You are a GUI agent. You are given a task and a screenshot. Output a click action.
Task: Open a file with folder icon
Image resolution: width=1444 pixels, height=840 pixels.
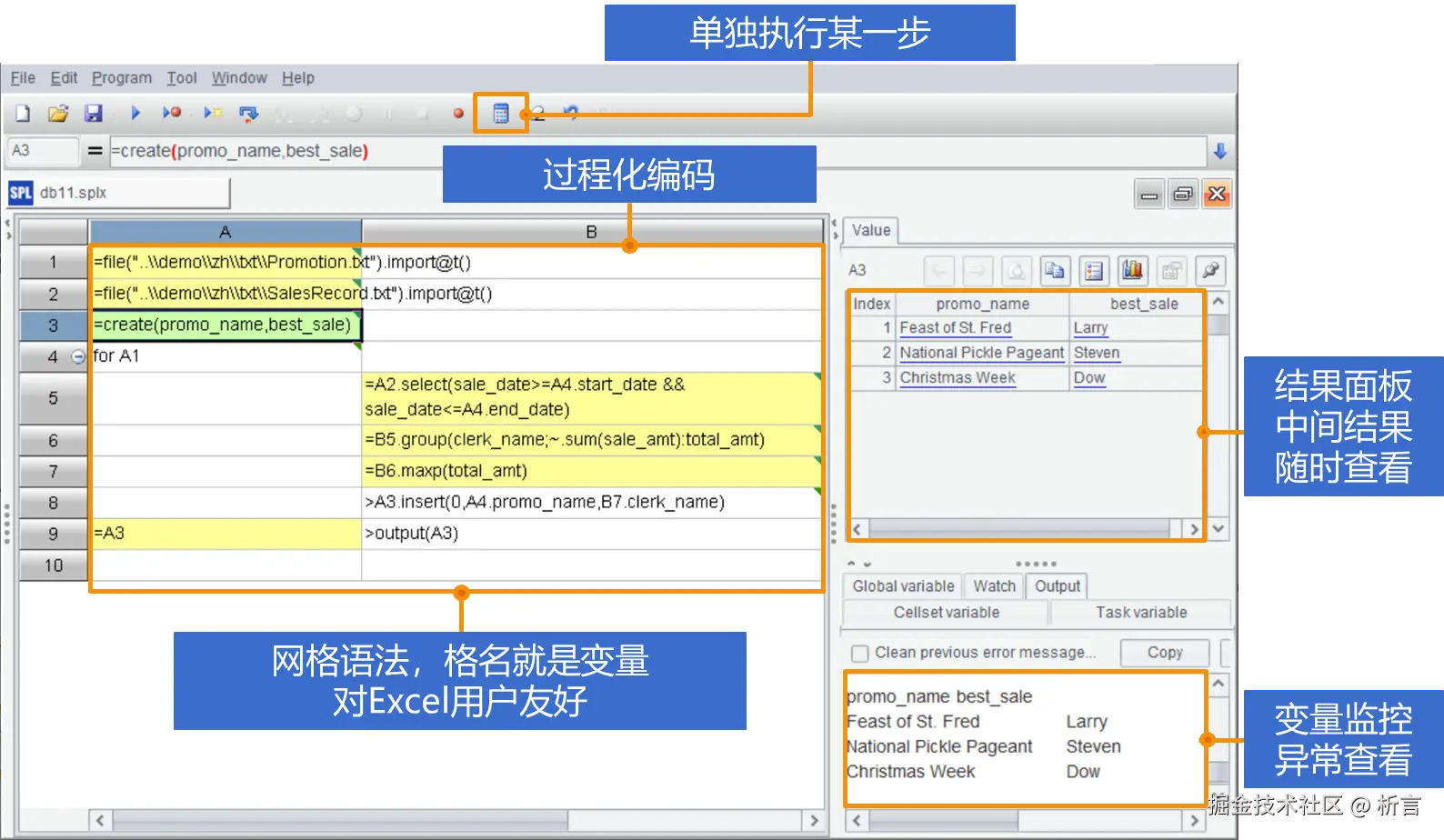click(58, 114)
